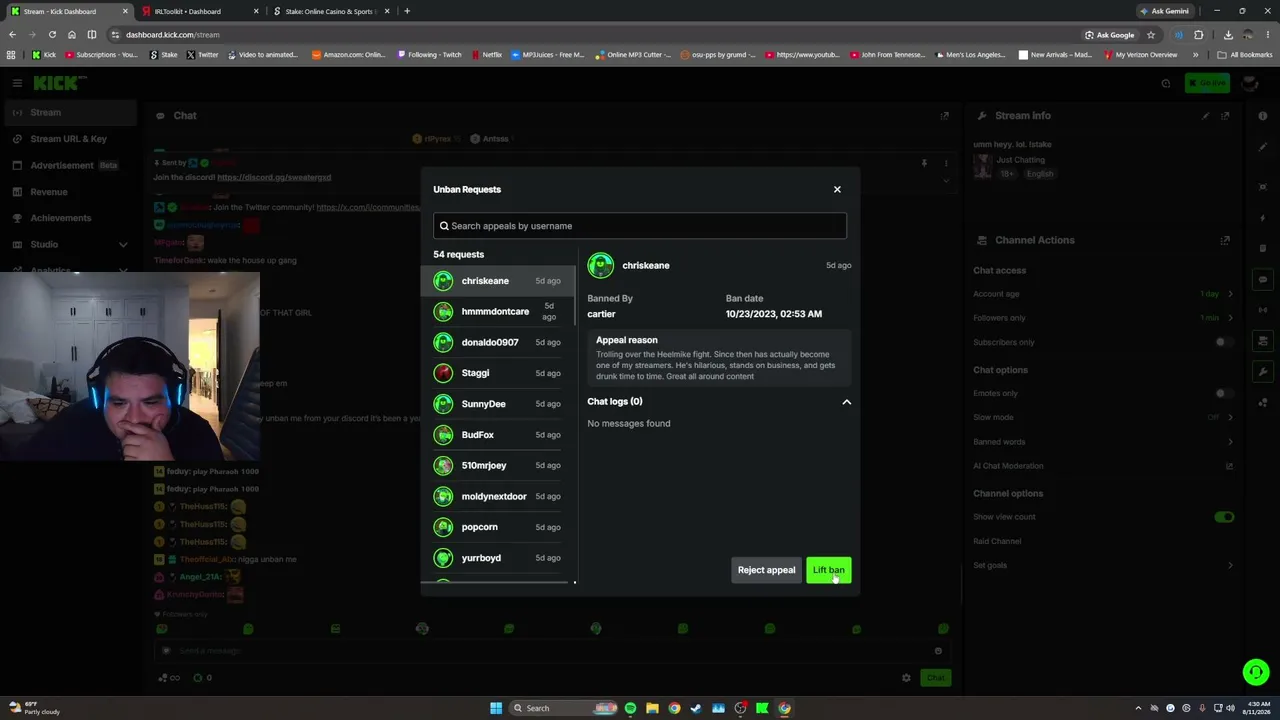
Task: Toggle the Kick sidebar hamburger menu
Action: [17, 83]
